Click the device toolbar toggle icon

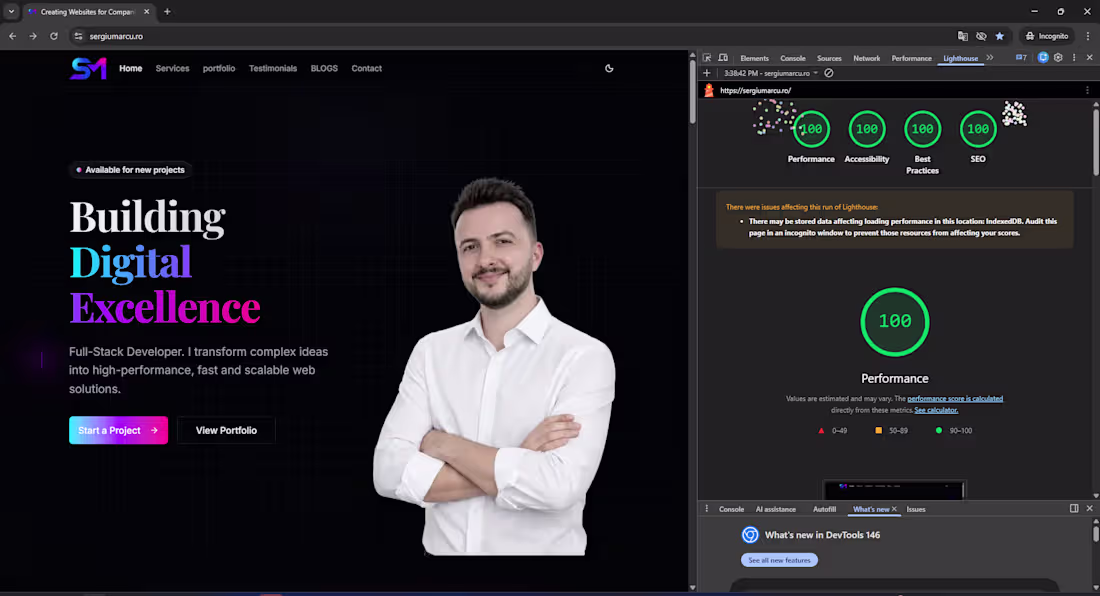(x=723, y=57)
